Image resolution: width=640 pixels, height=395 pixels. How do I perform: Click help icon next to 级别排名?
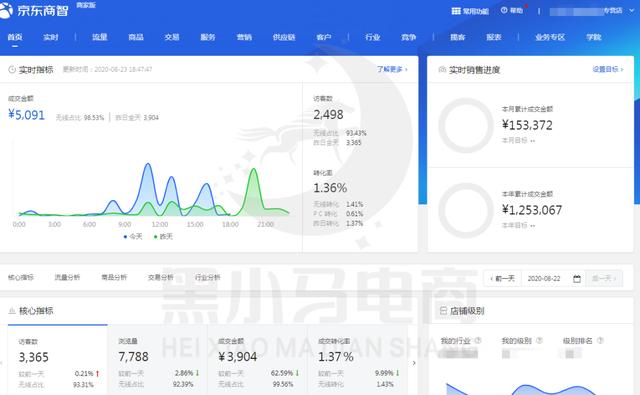click(600, 340)
